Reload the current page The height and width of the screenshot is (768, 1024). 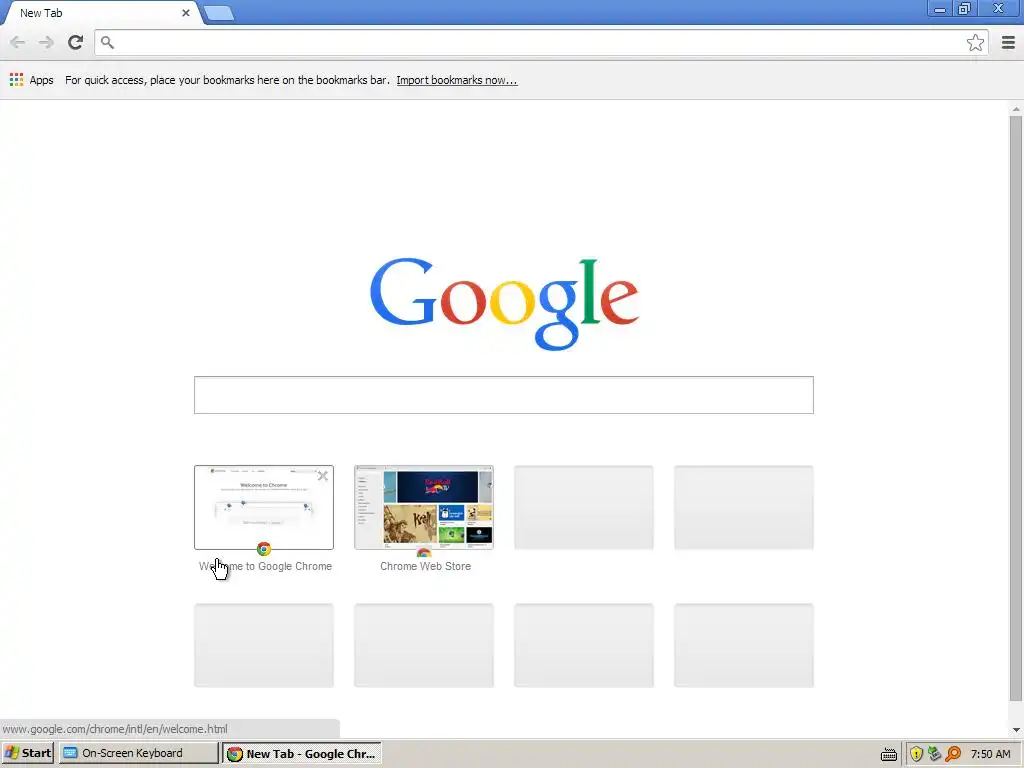(75, 42)
